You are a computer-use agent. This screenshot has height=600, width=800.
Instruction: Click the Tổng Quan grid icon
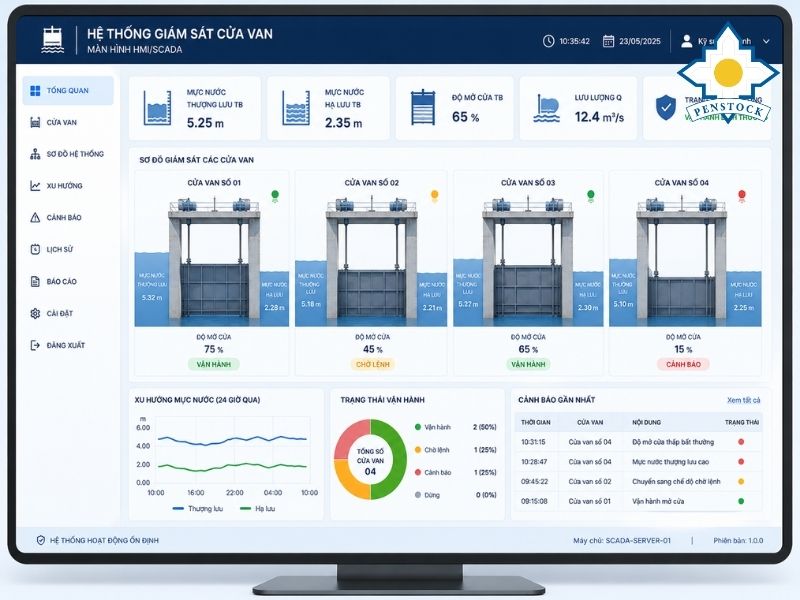pyautogui.click(x=35, y=91)
